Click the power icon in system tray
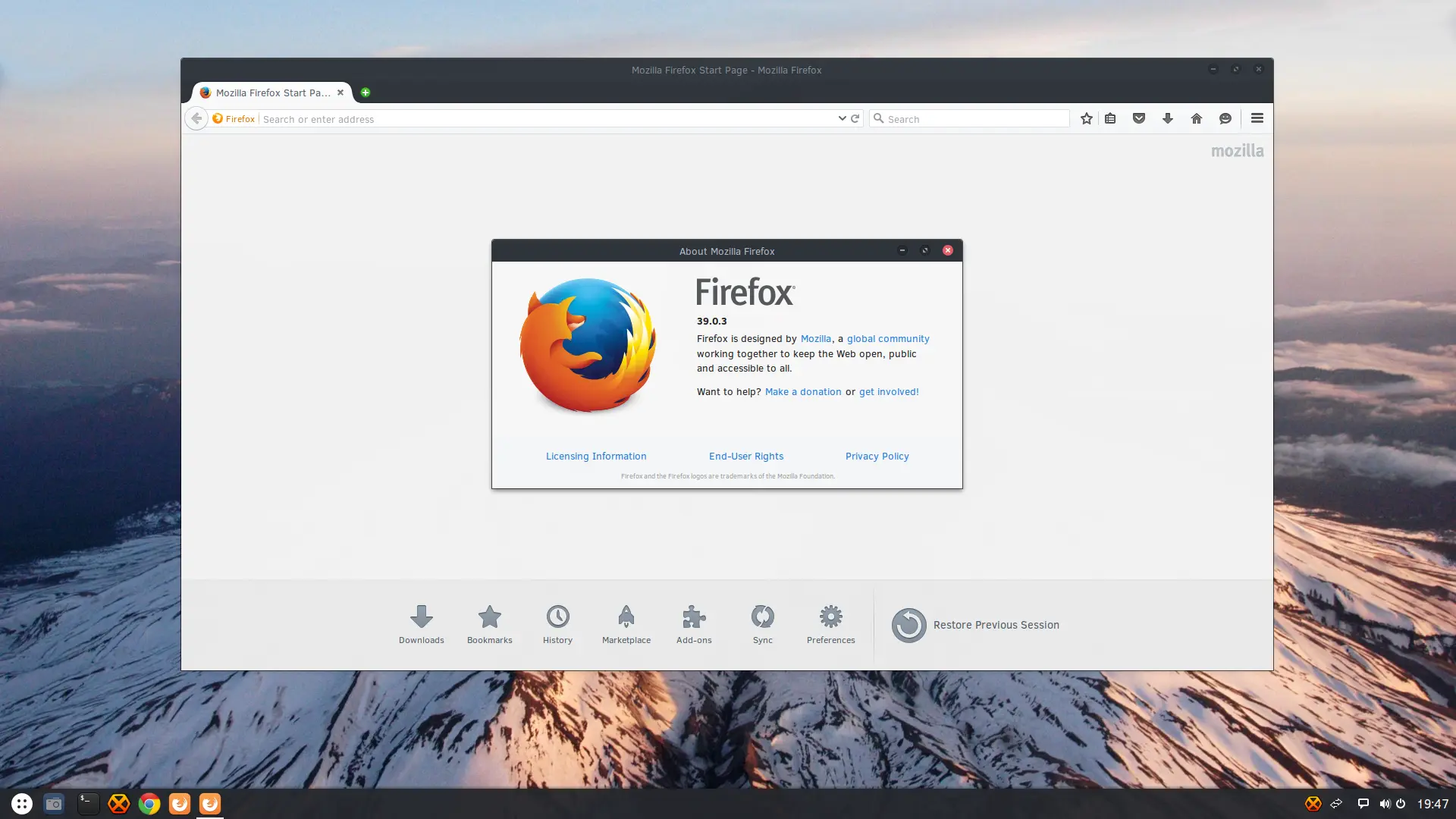 click(x=1401, y=804)
